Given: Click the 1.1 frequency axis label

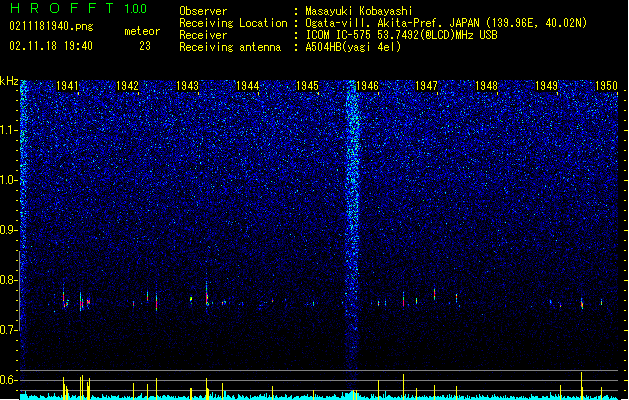Looking at the screenshot, I should coord(9,130).
